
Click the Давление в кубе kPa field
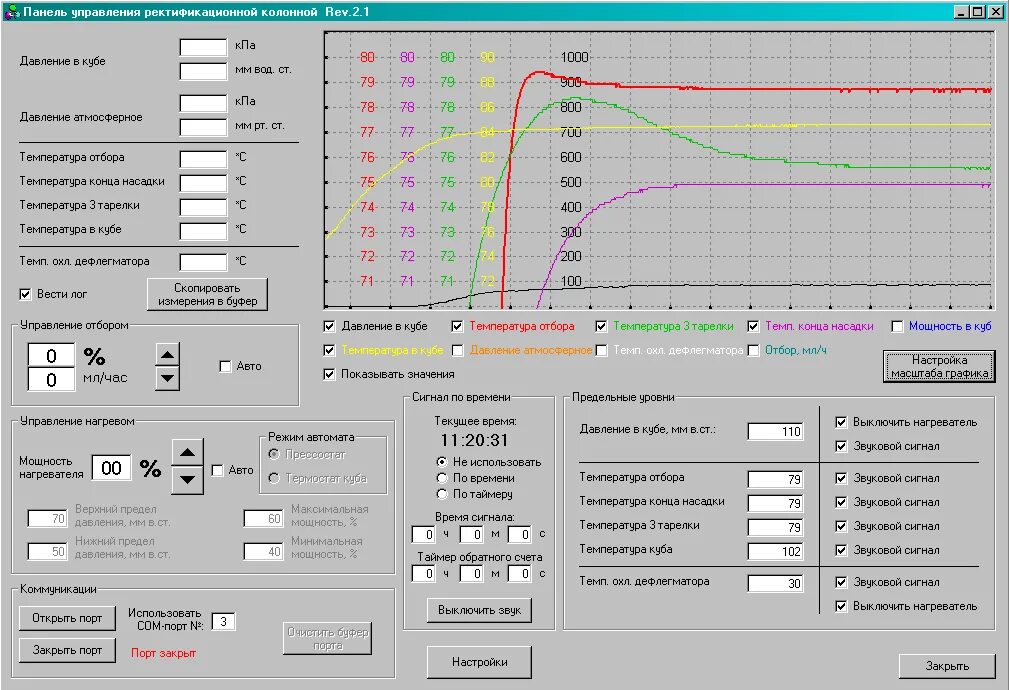(x=203, y=47)
